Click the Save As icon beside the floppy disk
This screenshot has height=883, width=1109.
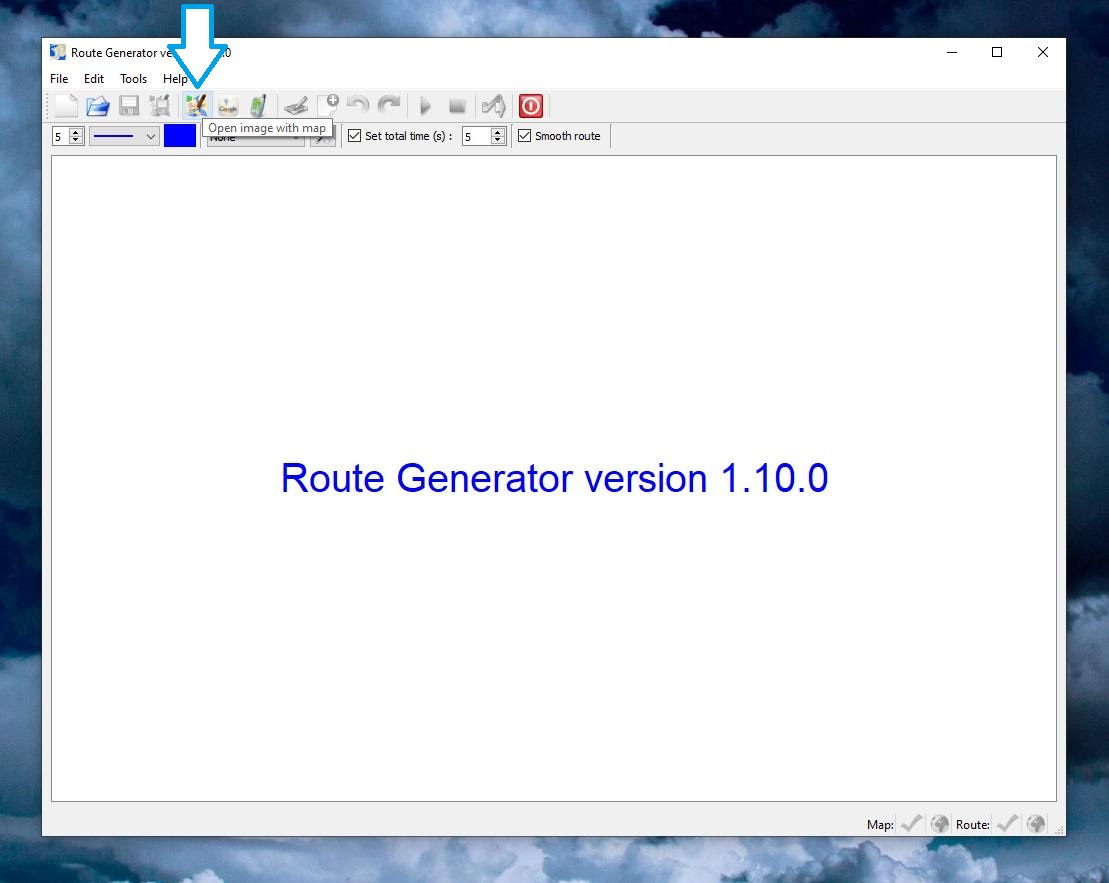tap(160, 106)
